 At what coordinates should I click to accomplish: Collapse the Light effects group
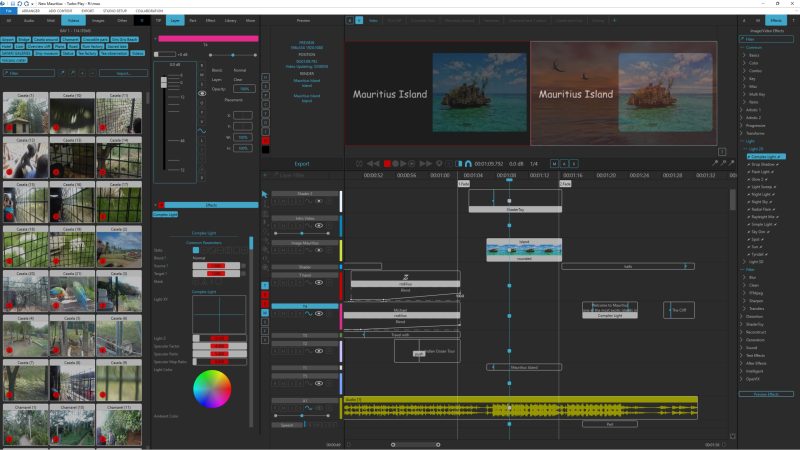[x=741, y=141]
